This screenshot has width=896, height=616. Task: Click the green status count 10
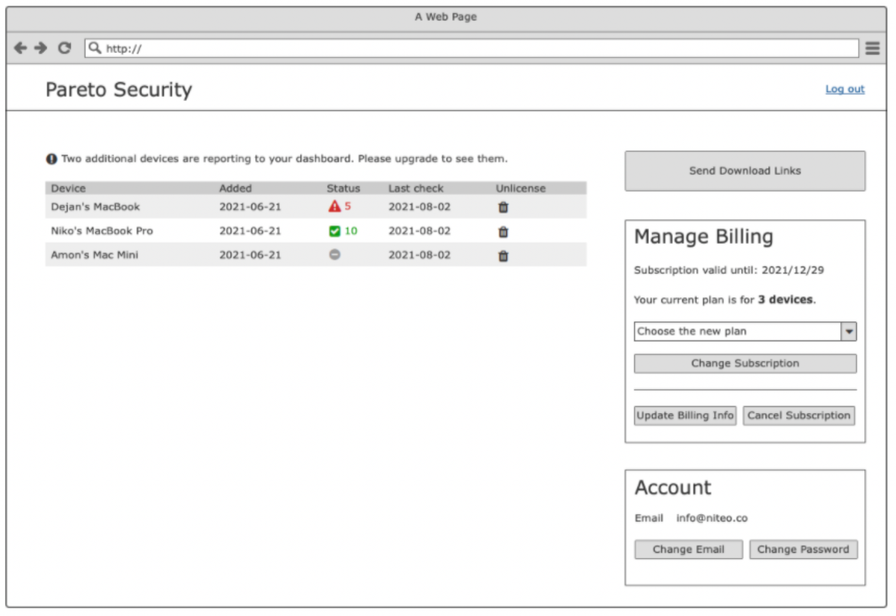pyautogui.click(x=351, y=231)
